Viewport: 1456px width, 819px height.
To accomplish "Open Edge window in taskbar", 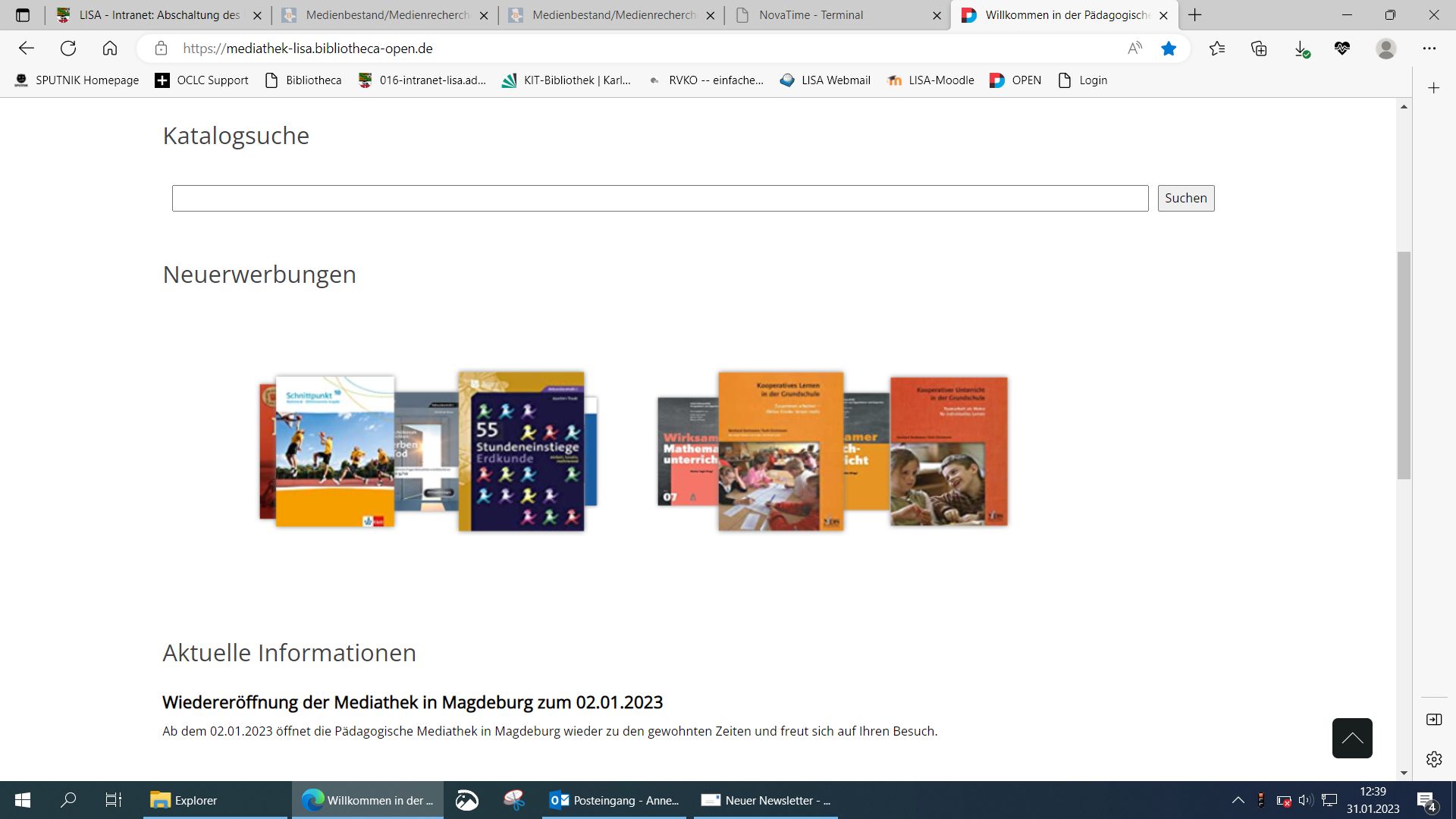I will click(x=367, y=800).
